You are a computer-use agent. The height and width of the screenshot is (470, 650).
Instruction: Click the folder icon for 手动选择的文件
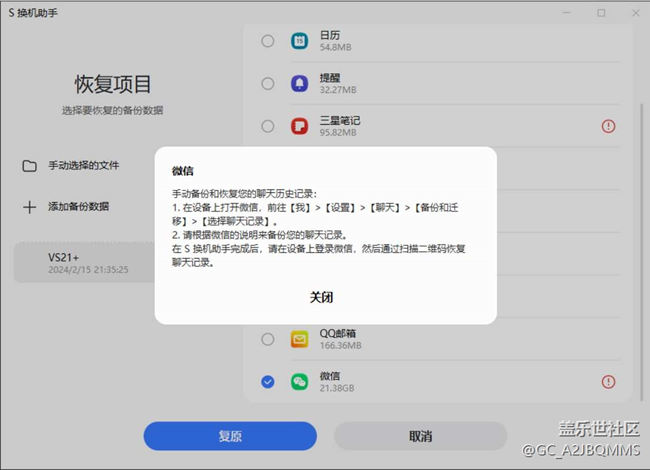coord(29,165)
